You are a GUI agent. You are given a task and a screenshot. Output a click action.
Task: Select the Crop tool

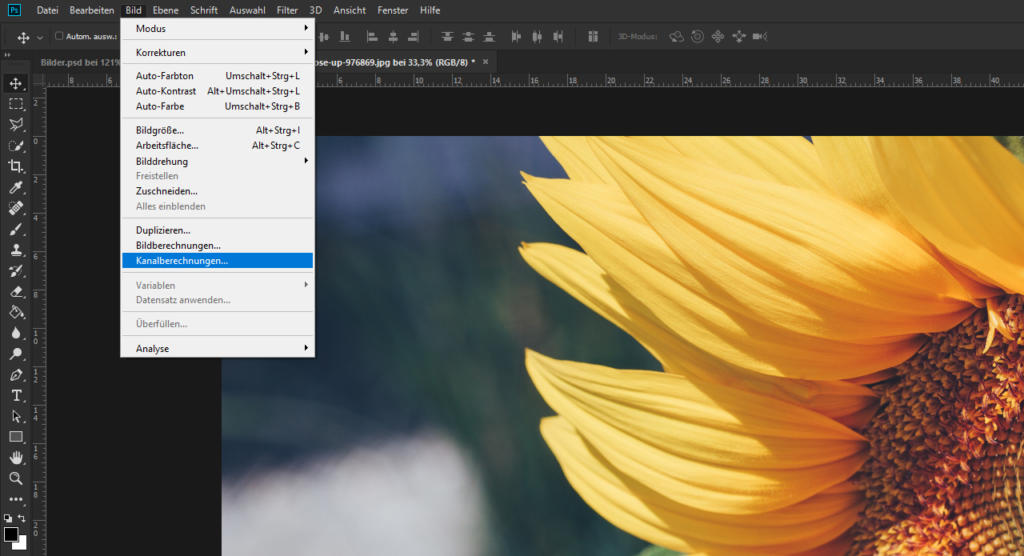coord(16,167)
